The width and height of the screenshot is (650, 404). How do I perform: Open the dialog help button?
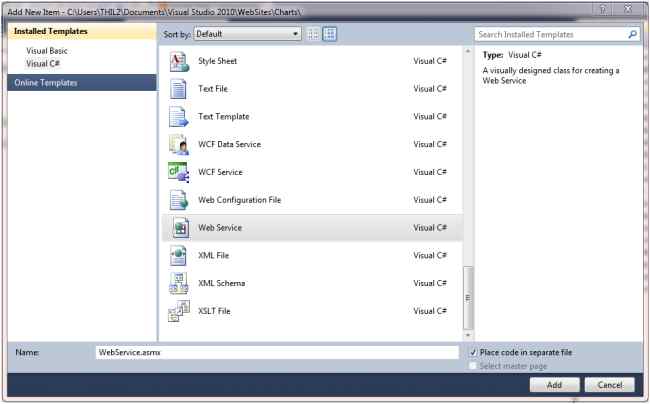(x=602, y=10)
